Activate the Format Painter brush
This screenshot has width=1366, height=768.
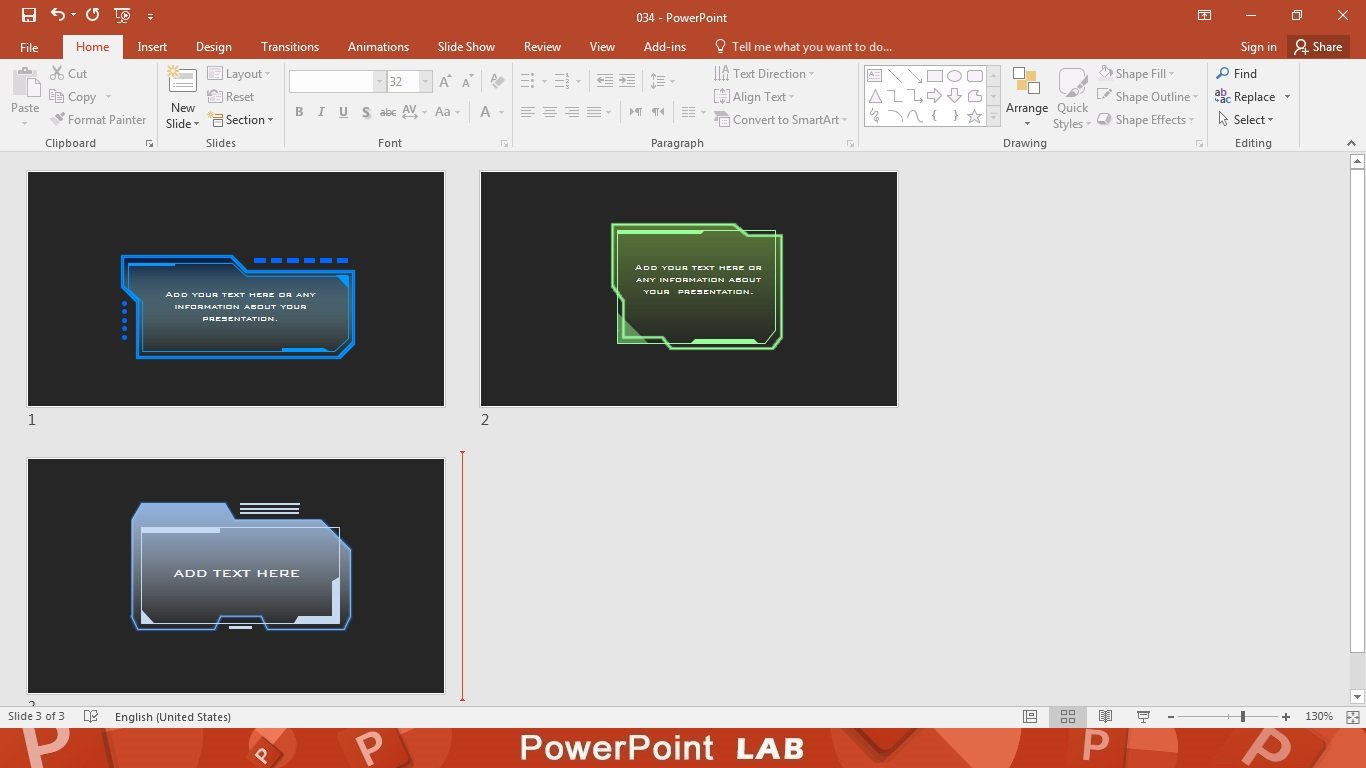coord(98,120)
